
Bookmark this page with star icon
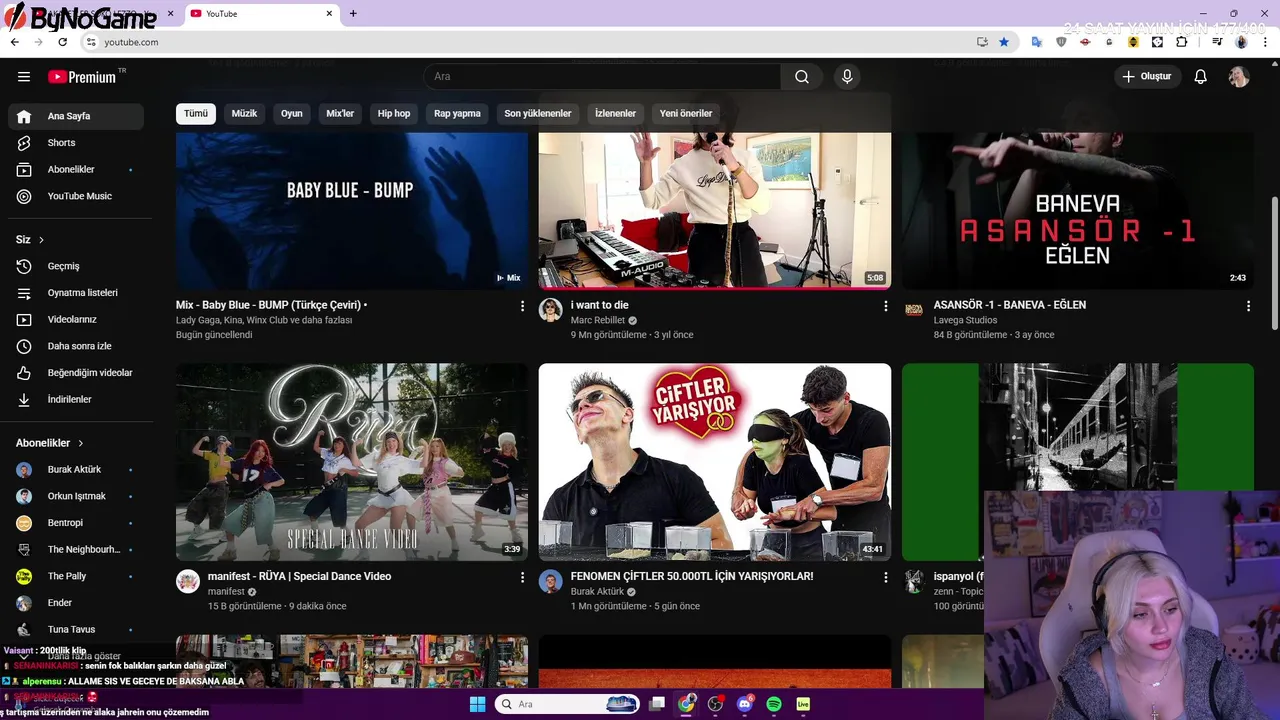coord(1004,42)
